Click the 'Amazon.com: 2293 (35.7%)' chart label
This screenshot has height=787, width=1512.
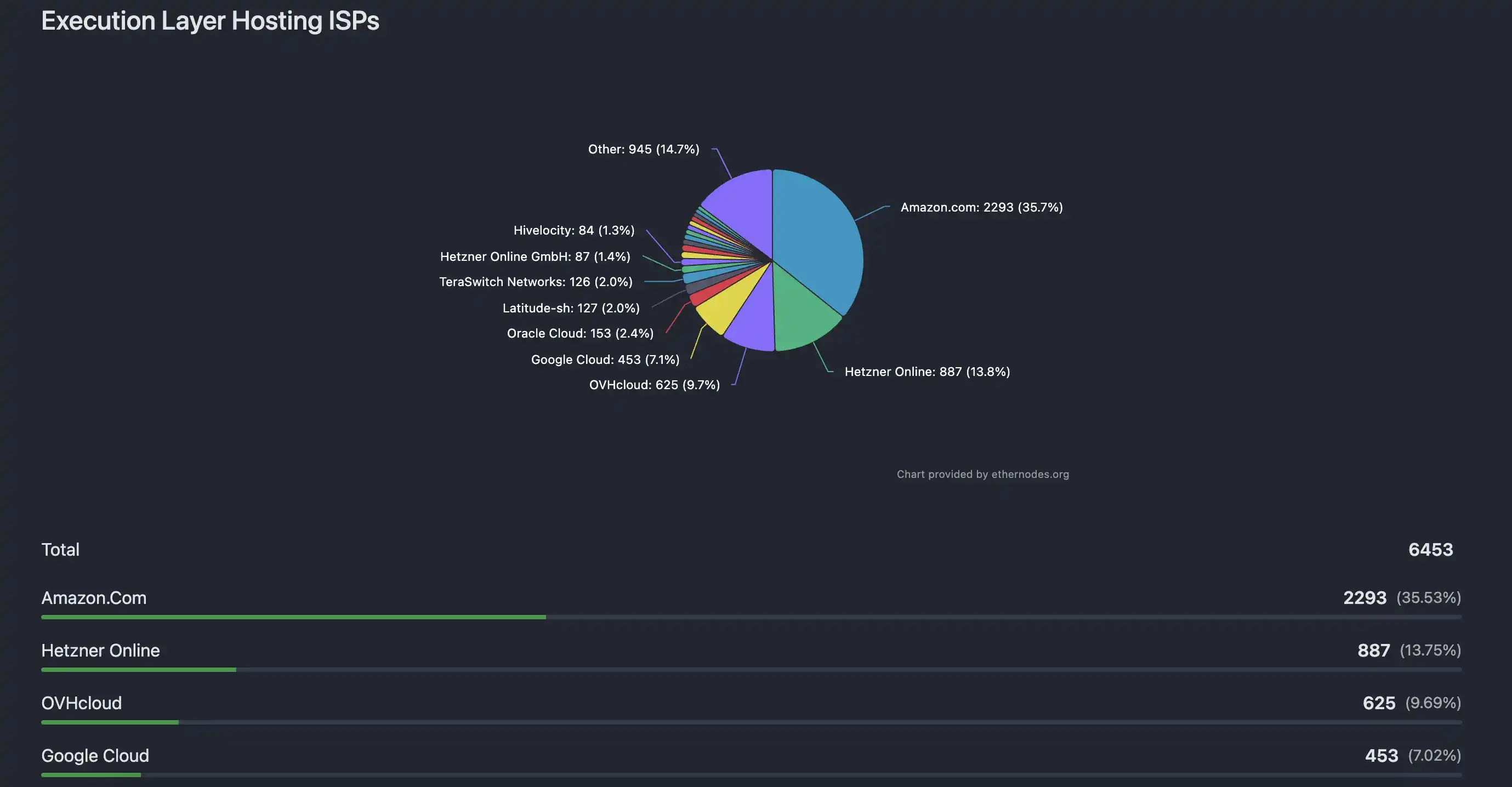[x=981, y=207]
